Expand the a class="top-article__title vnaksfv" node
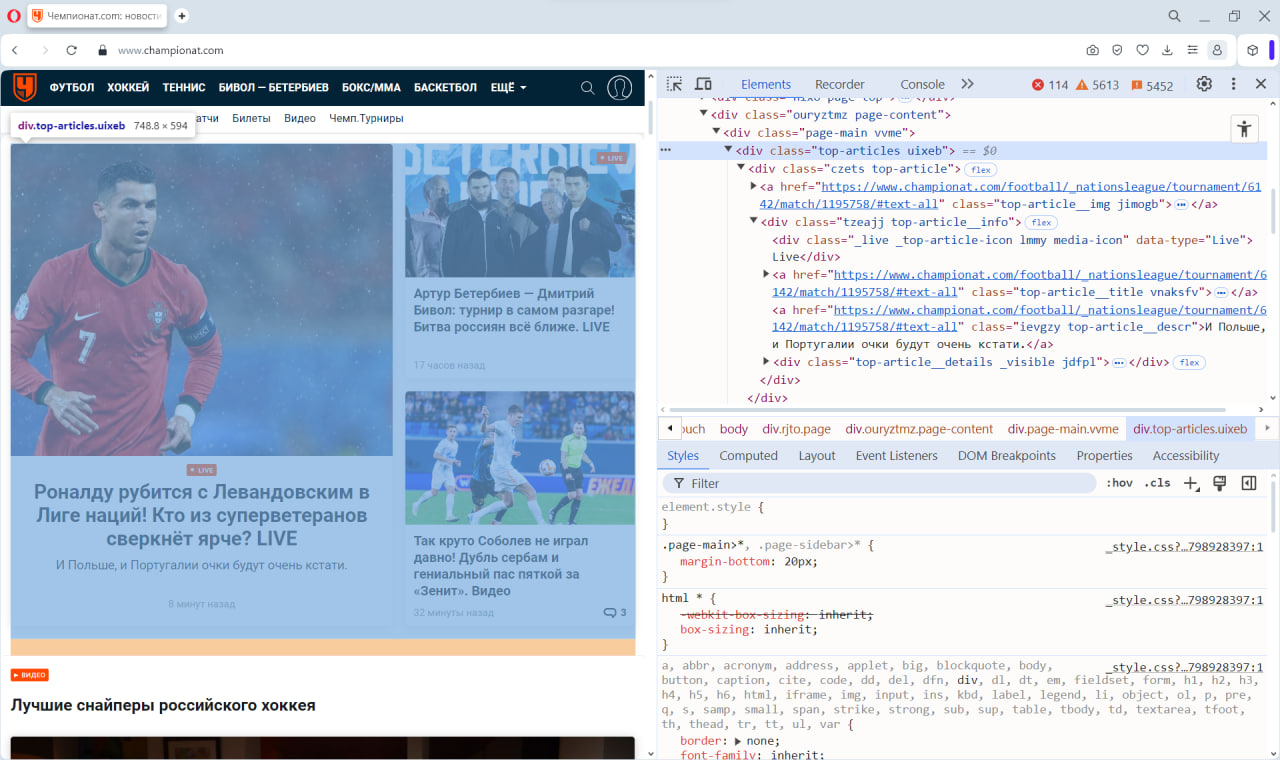1280x760 pixels. 766,274
